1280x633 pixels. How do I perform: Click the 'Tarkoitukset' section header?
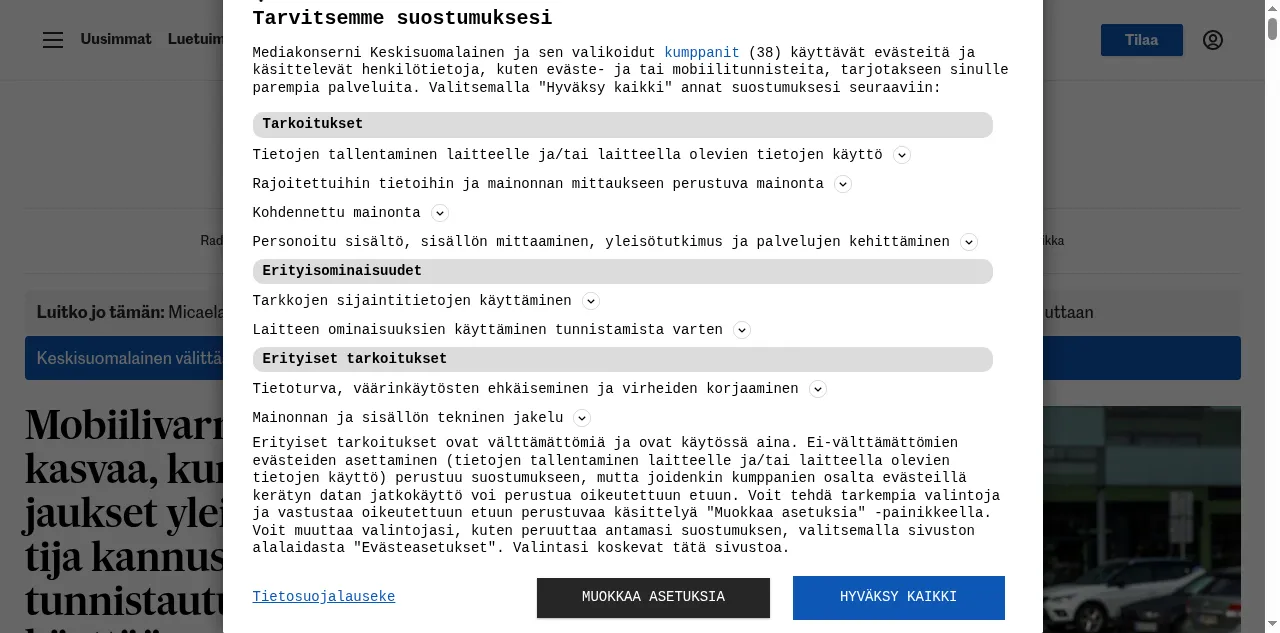coord(622,125)
